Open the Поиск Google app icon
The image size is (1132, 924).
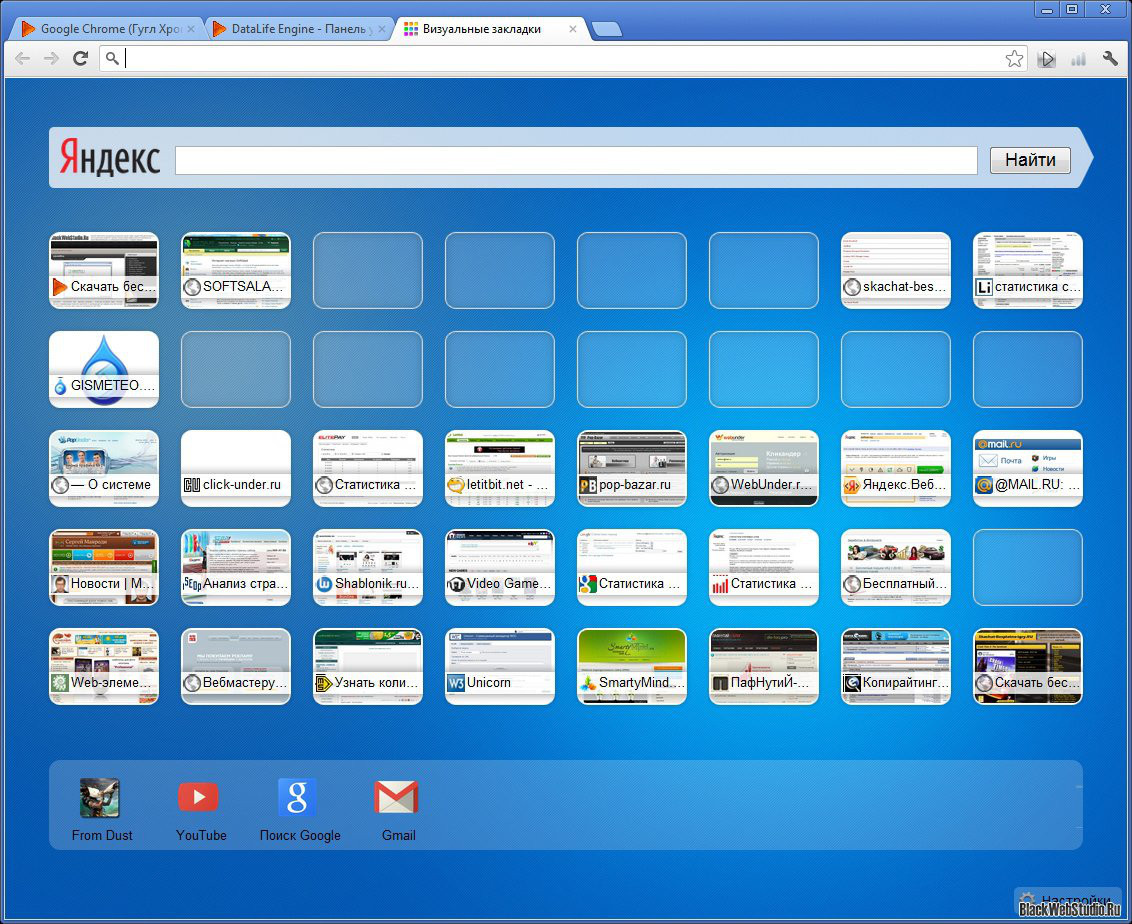pyautogui.click(x=297, y=797)
